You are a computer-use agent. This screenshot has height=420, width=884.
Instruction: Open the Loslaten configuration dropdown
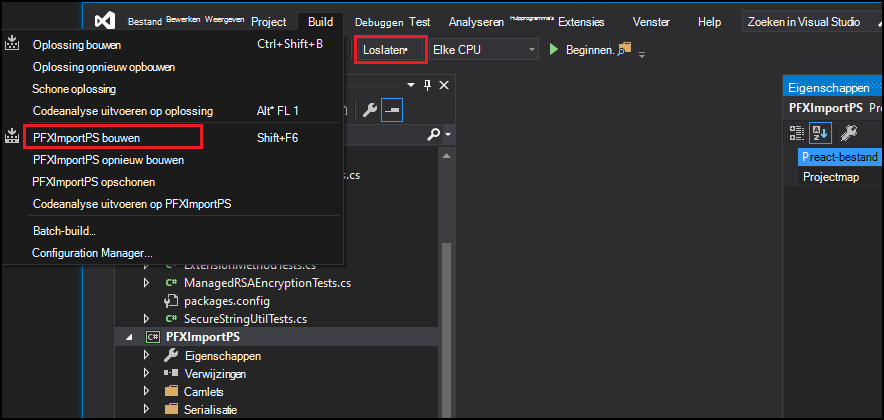tap(390, 50)
